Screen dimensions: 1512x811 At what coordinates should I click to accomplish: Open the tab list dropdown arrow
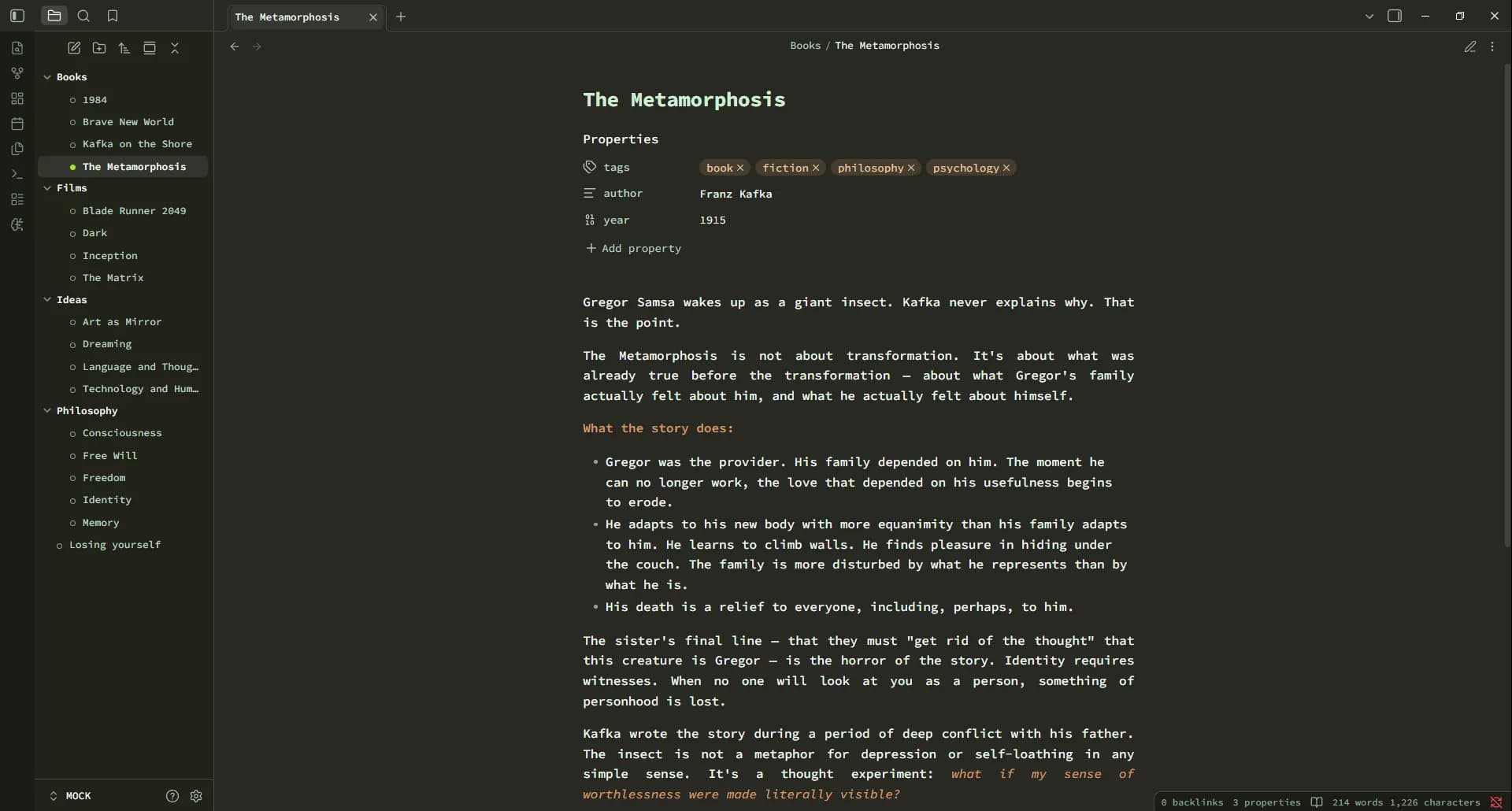coord(1369,16)
